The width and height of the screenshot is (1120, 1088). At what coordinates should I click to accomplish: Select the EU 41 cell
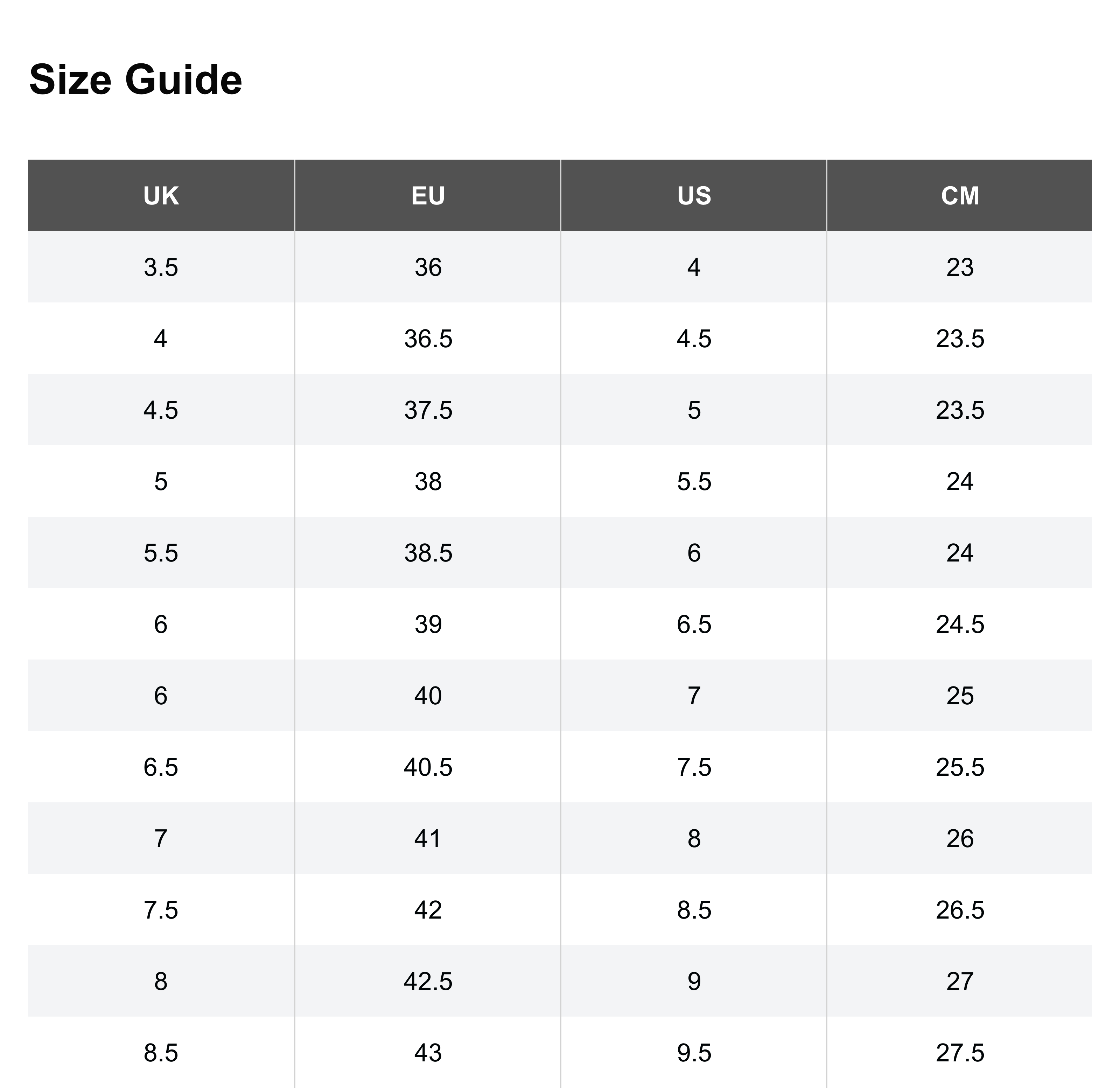point(427,838)
